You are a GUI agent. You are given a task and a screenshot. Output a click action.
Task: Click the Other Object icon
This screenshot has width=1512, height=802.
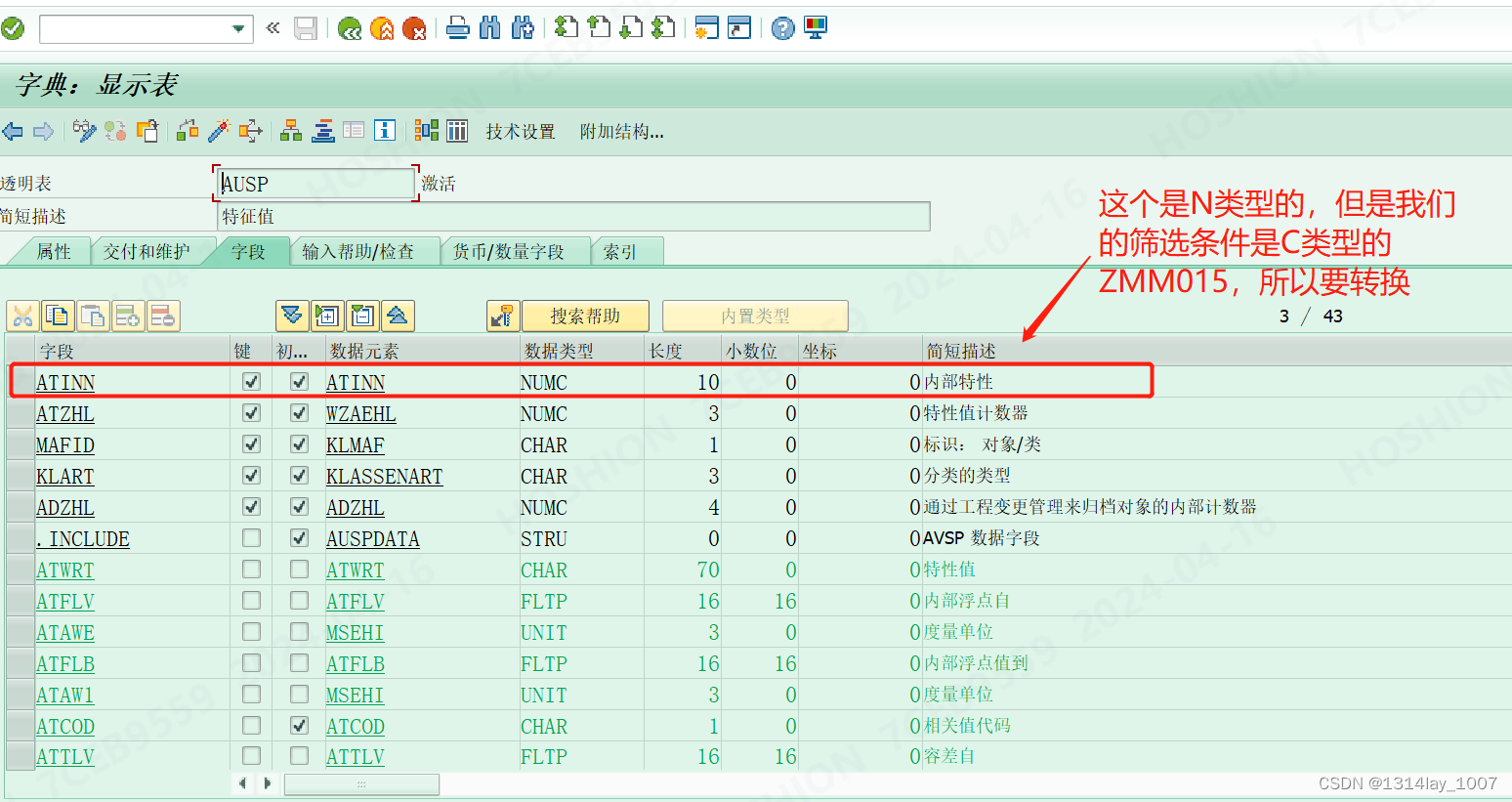pyautogui.click(x=147, y=131)
